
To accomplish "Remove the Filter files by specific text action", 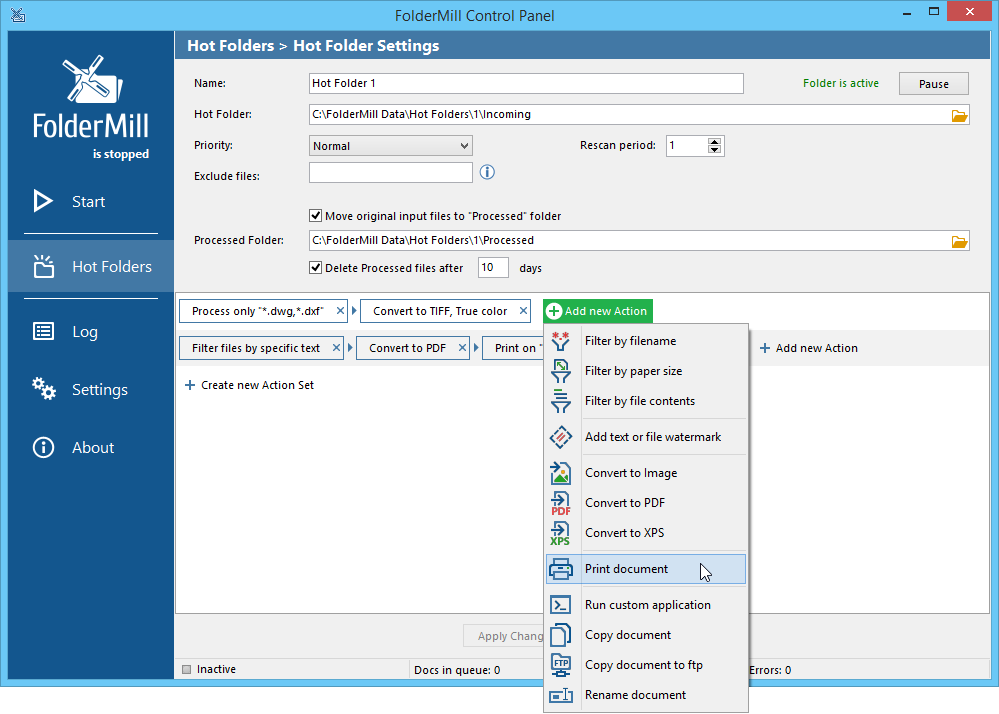I will point(336,348).
